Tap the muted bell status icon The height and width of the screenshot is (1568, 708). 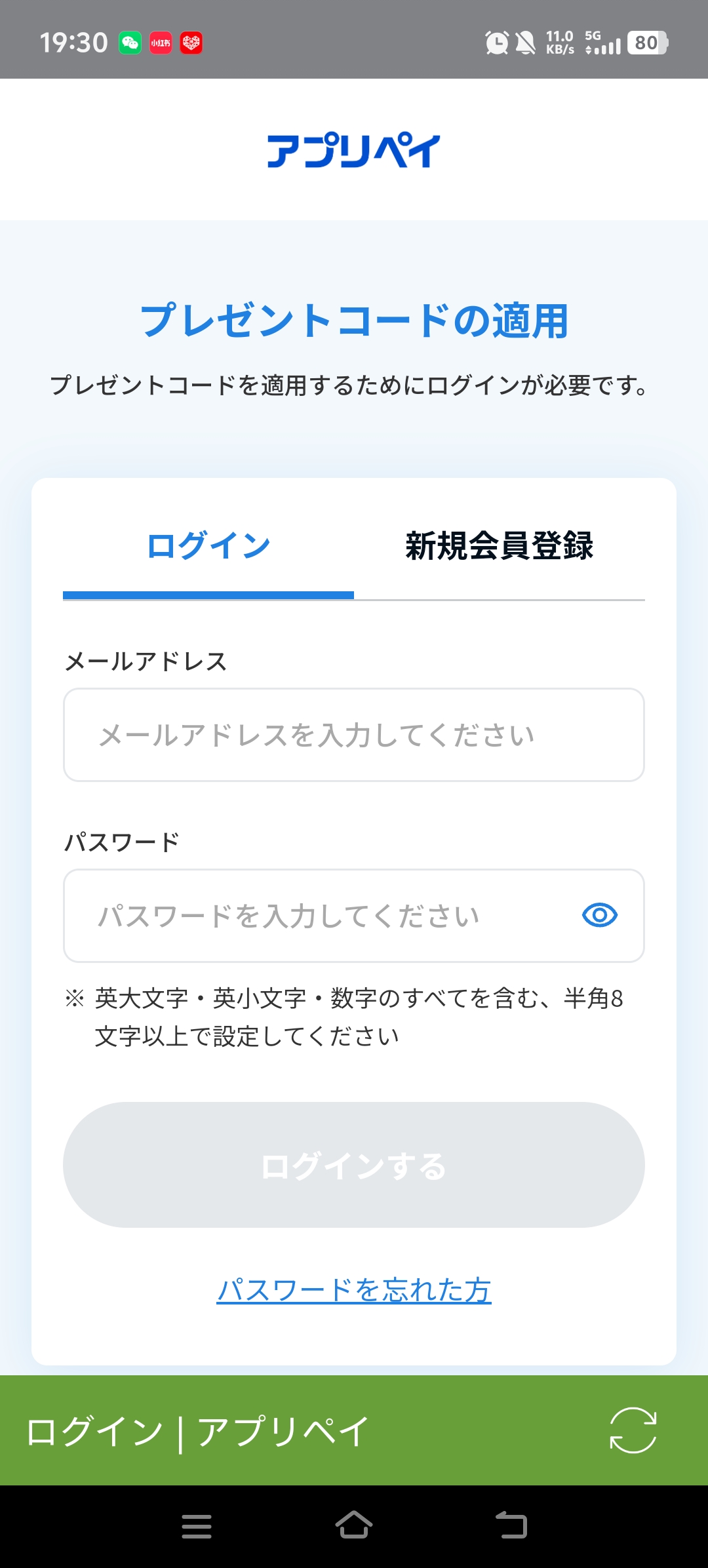pos(525,43)
